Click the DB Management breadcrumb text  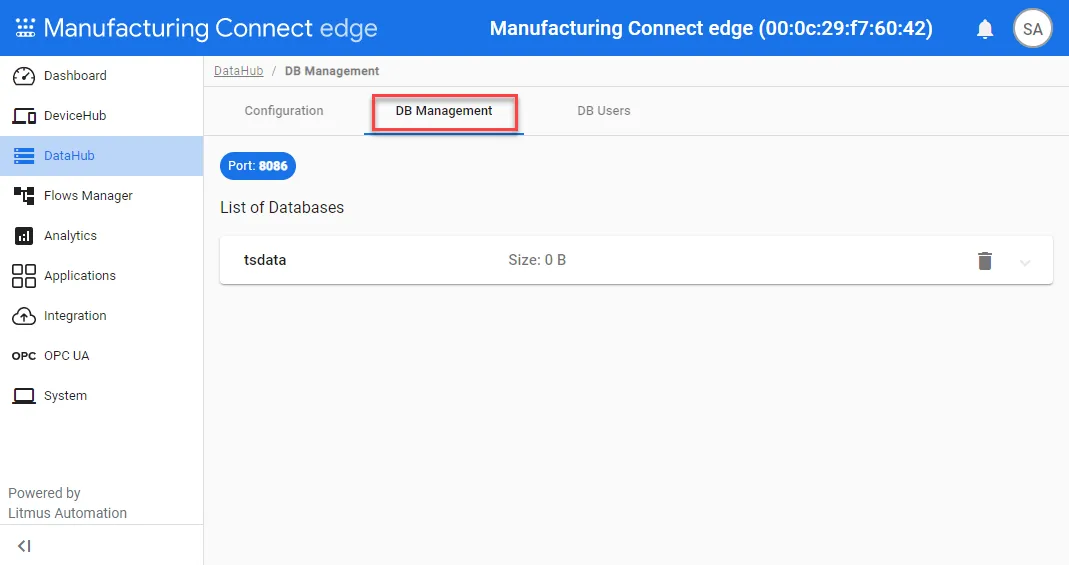tap(332, 71)
